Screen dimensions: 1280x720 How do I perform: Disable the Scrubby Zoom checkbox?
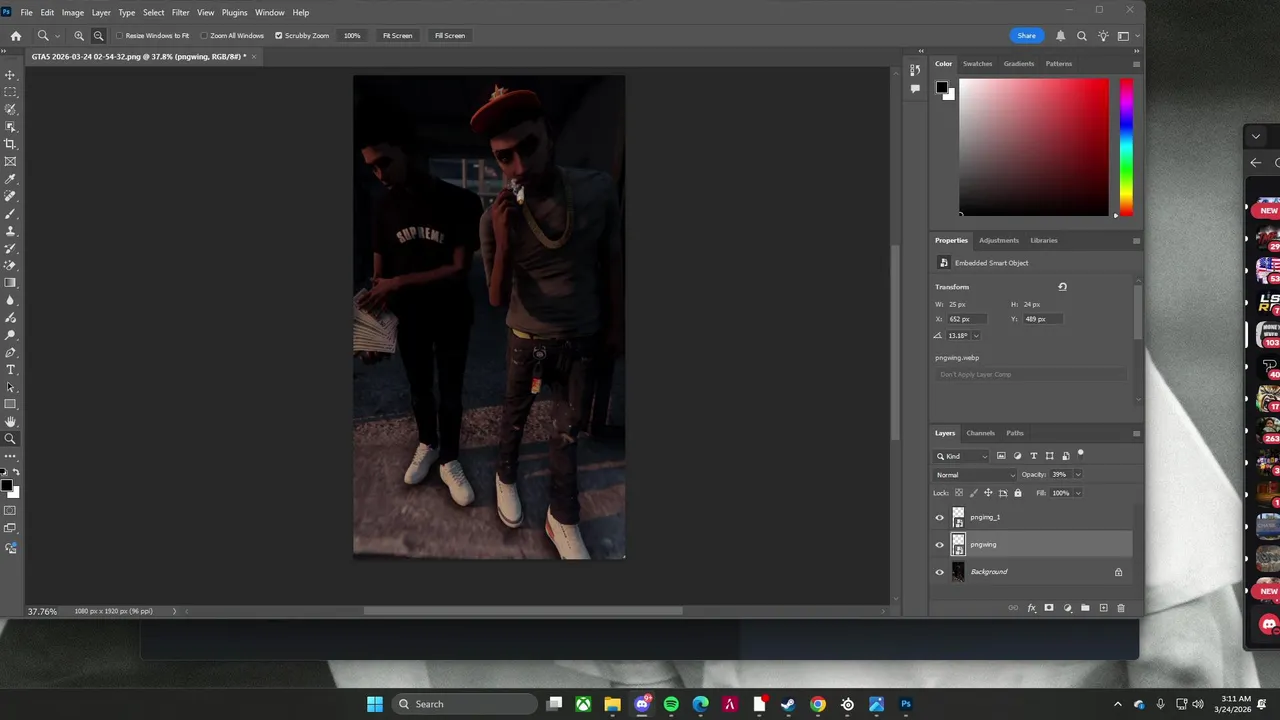279,36
